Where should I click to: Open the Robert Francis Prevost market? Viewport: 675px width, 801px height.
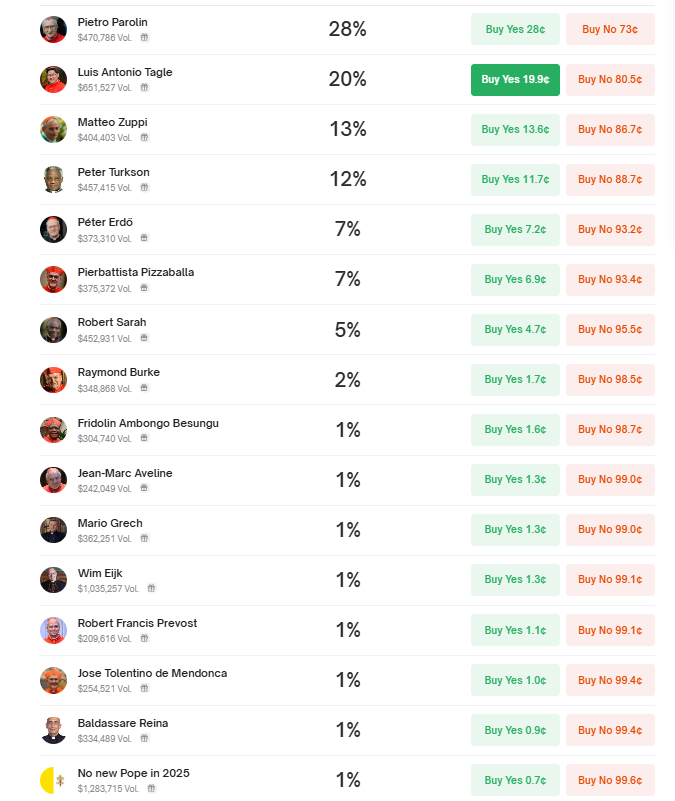pos(137,623)
